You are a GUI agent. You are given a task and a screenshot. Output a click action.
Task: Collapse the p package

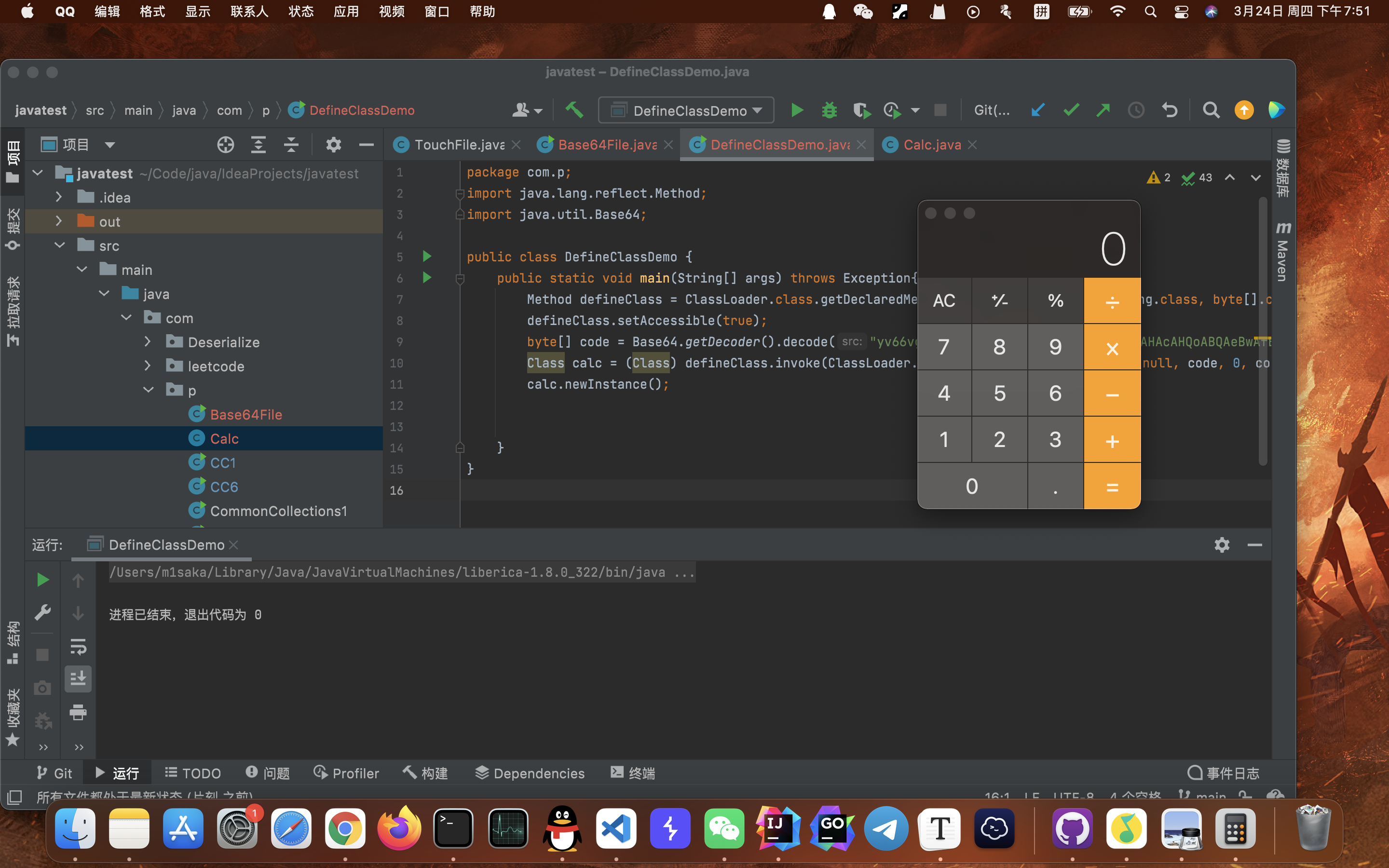[149, 390]
